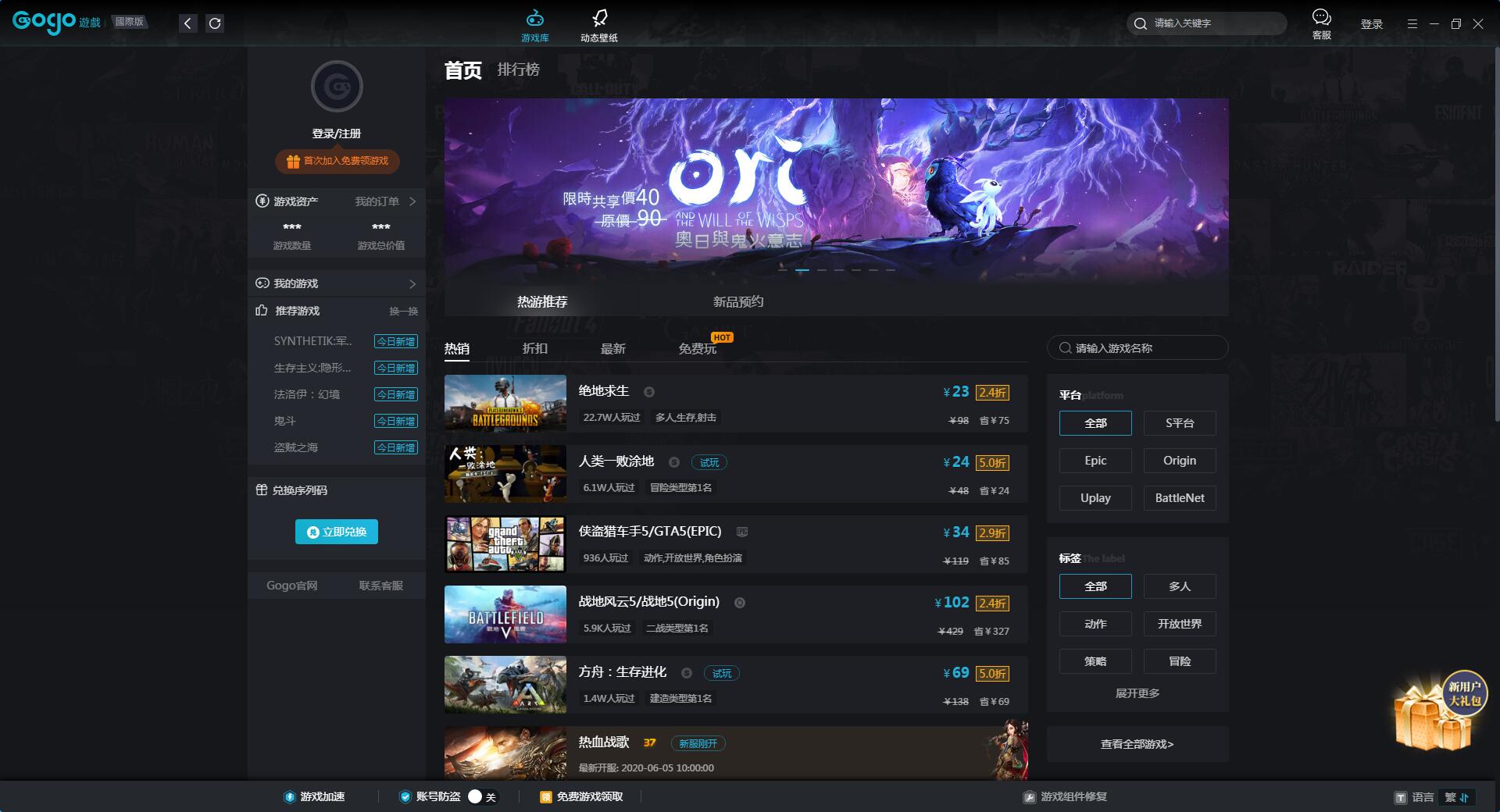This screenshot has width=1500, height=812.
Task: Shuffle recommended games with 换一换
Action: coord(404,311)
